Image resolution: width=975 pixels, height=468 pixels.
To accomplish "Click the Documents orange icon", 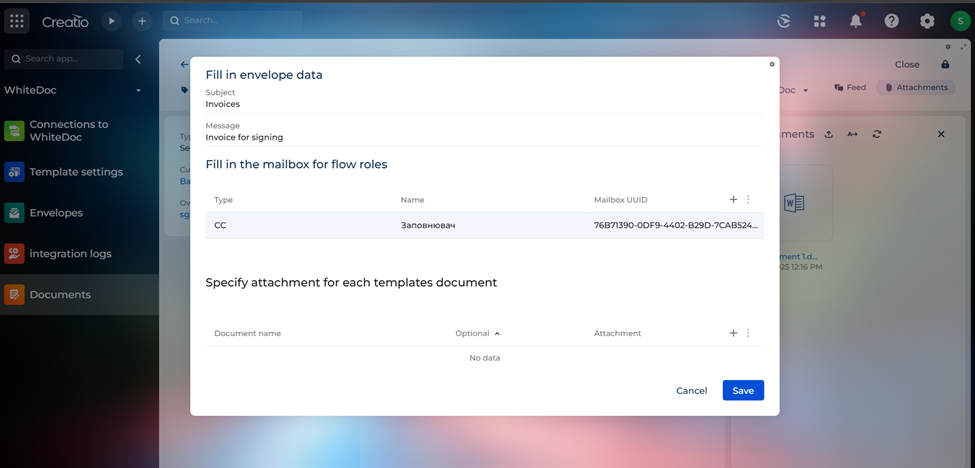I will click(x=14, y=295).
